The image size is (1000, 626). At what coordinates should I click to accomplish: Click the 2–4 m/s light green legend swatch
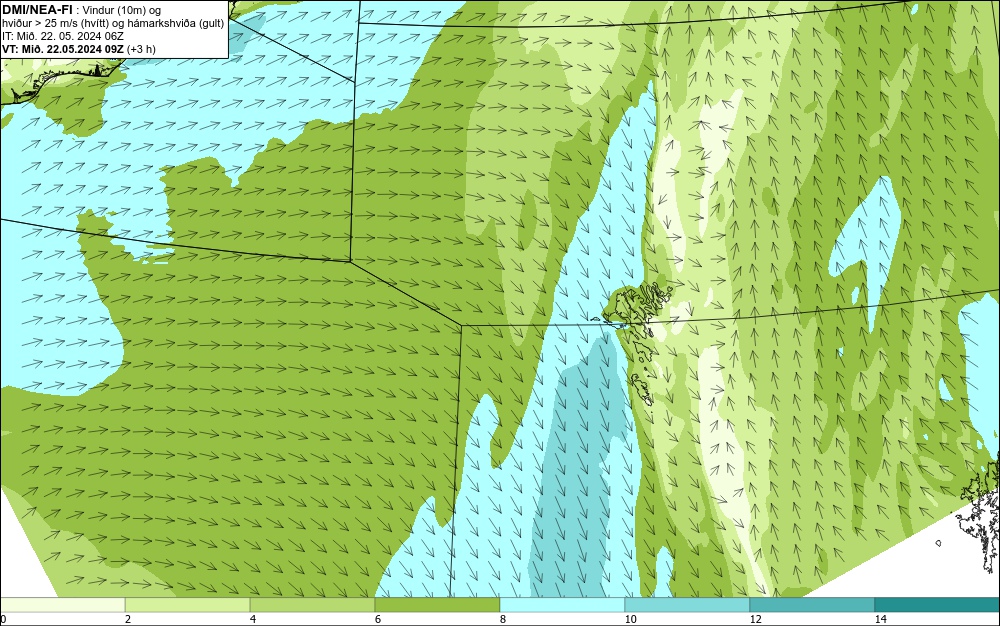pos(188,605)
